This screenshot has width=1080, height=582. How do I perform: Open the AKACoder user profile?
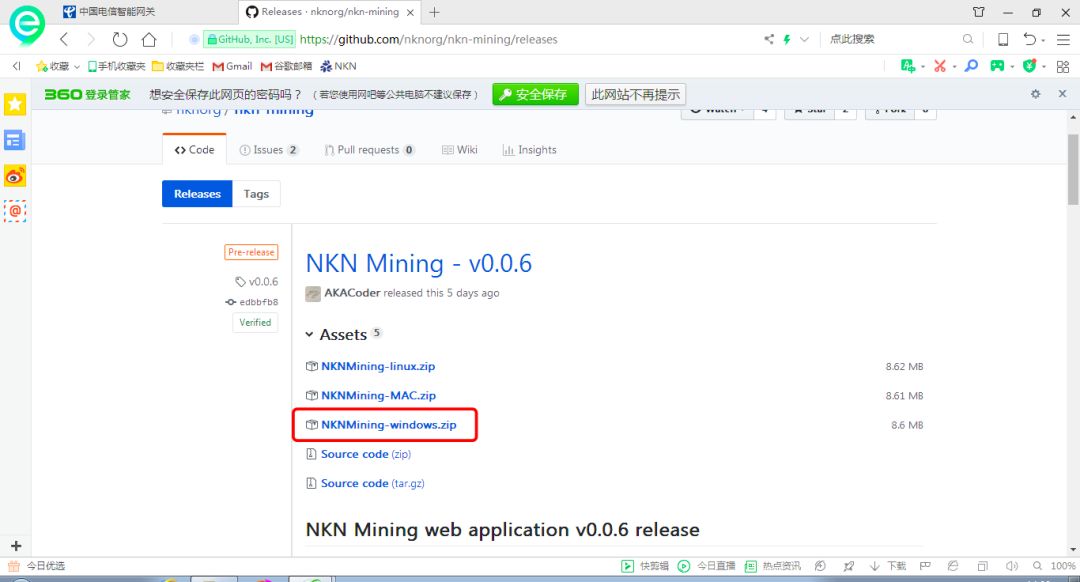(x=352, y=293)
